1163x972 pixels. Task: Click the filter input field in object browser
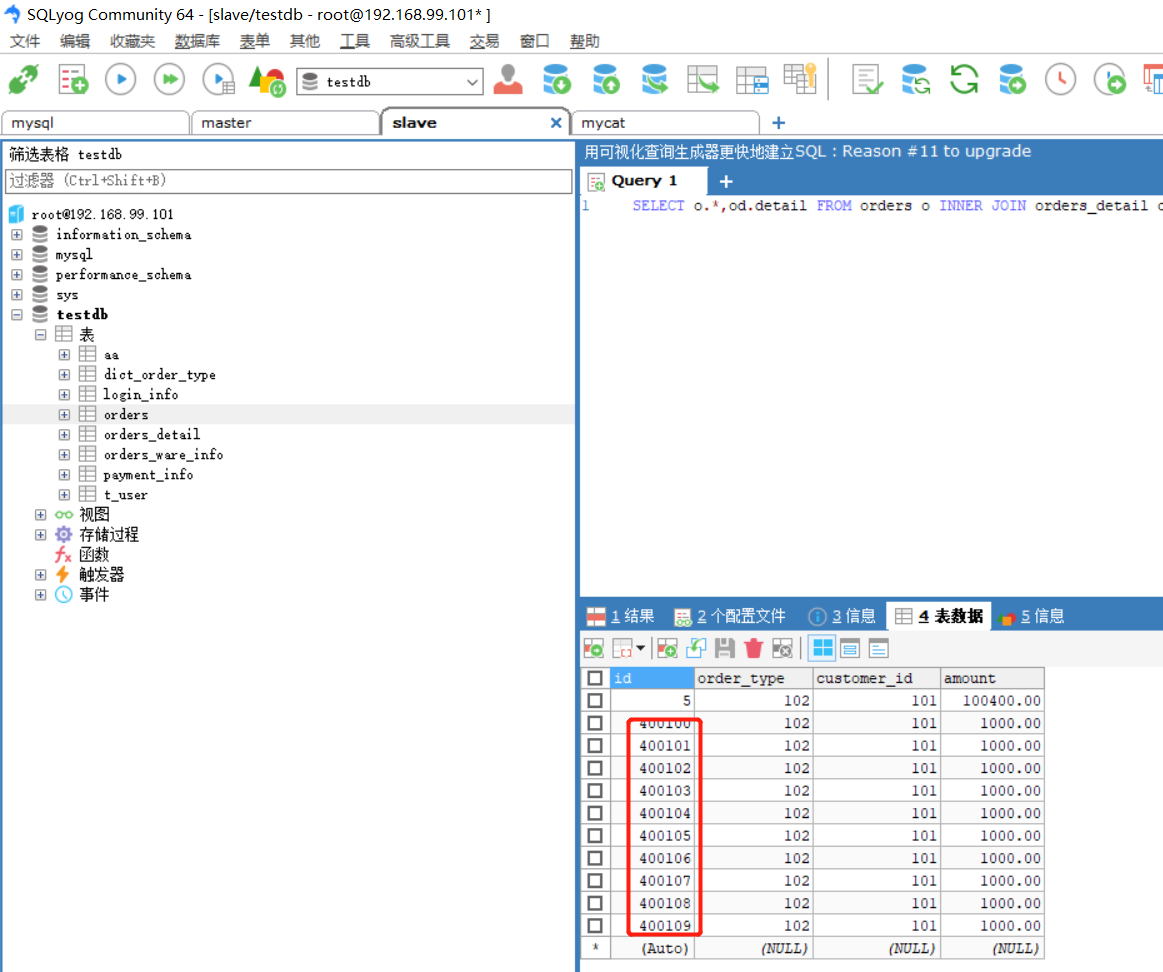288,181
